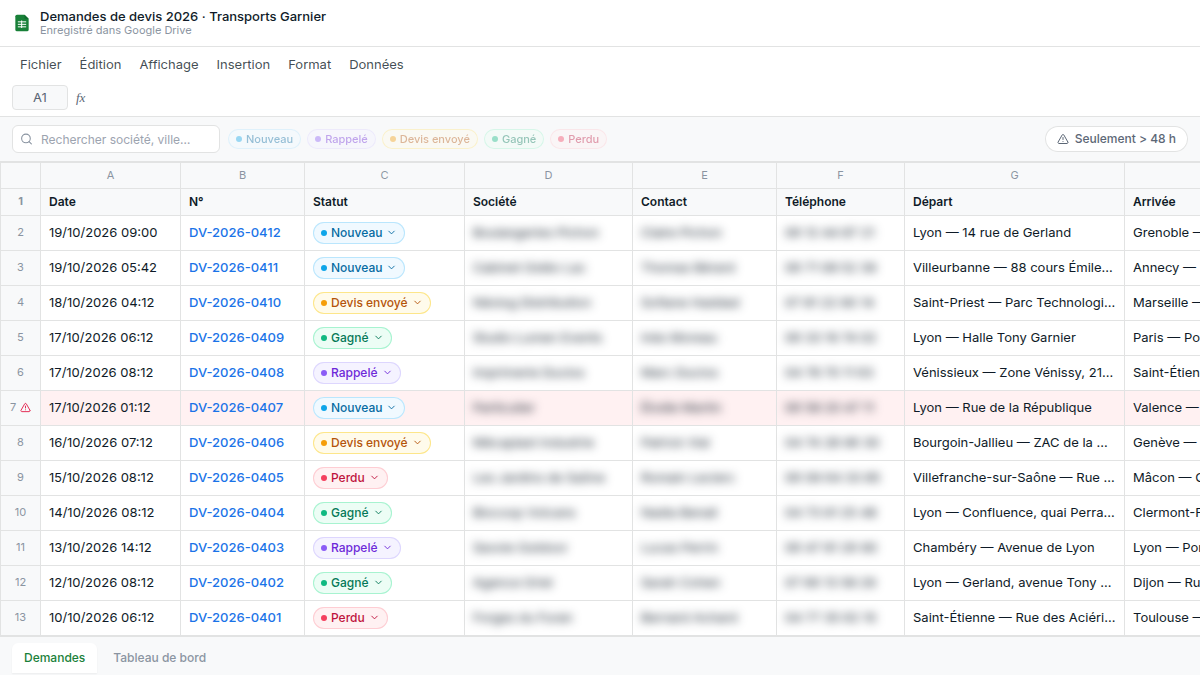Open quote link DV-2026-0405

(236, 478)
